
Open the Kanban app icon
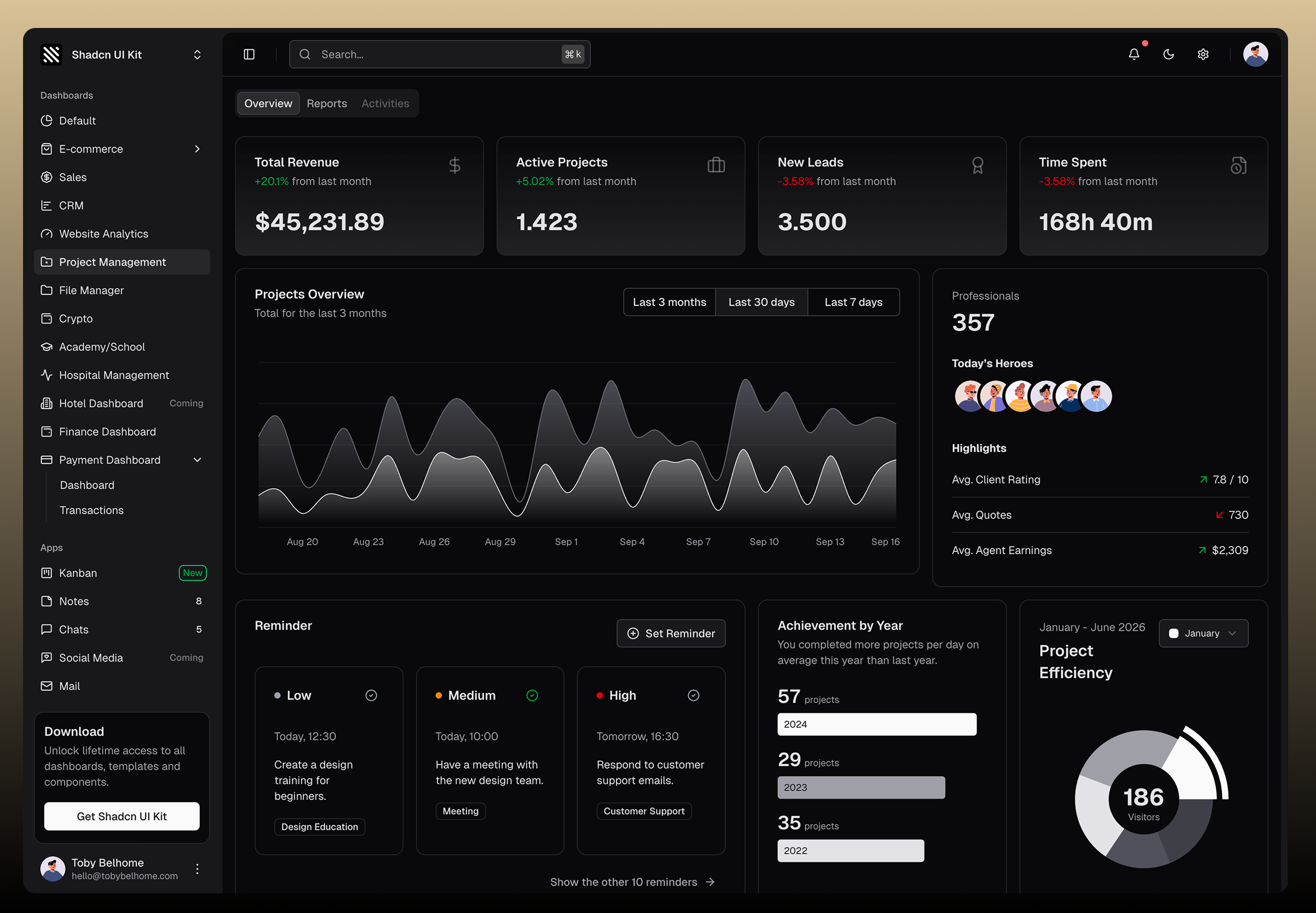(47, 572)
